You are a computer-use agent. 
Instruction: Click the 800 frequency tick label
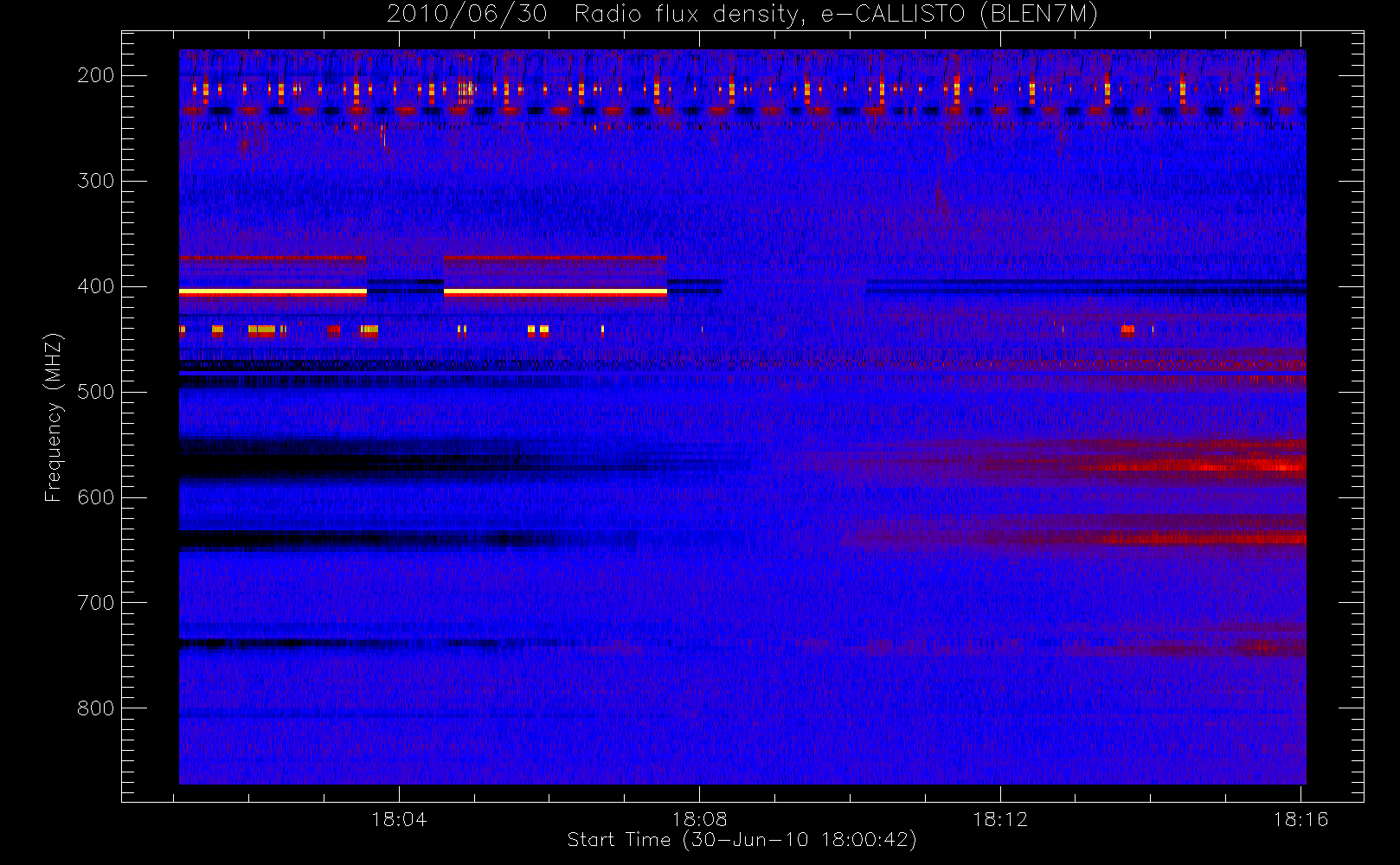96,708
